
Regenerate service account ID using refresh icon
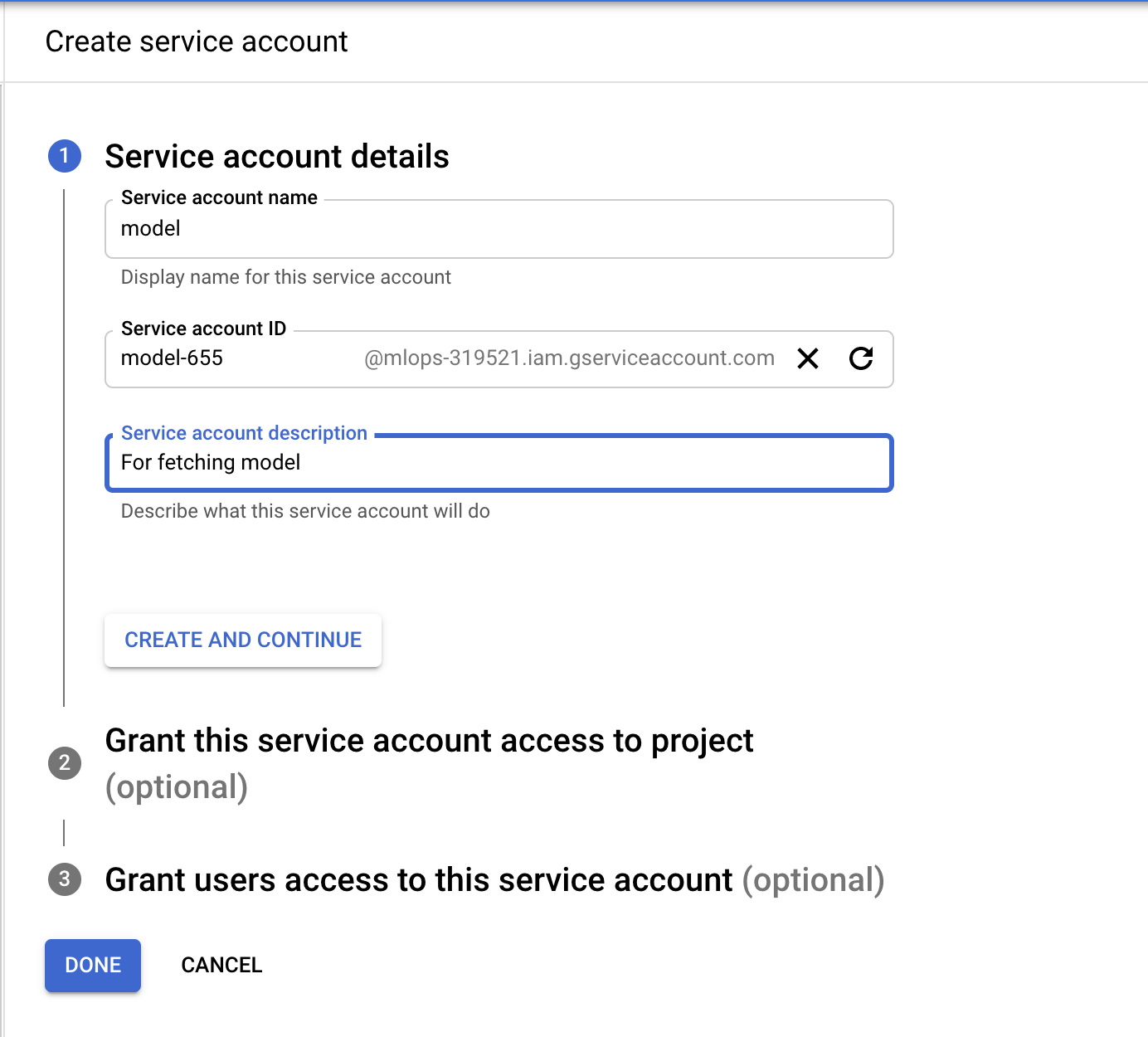[x=861, y=358]
